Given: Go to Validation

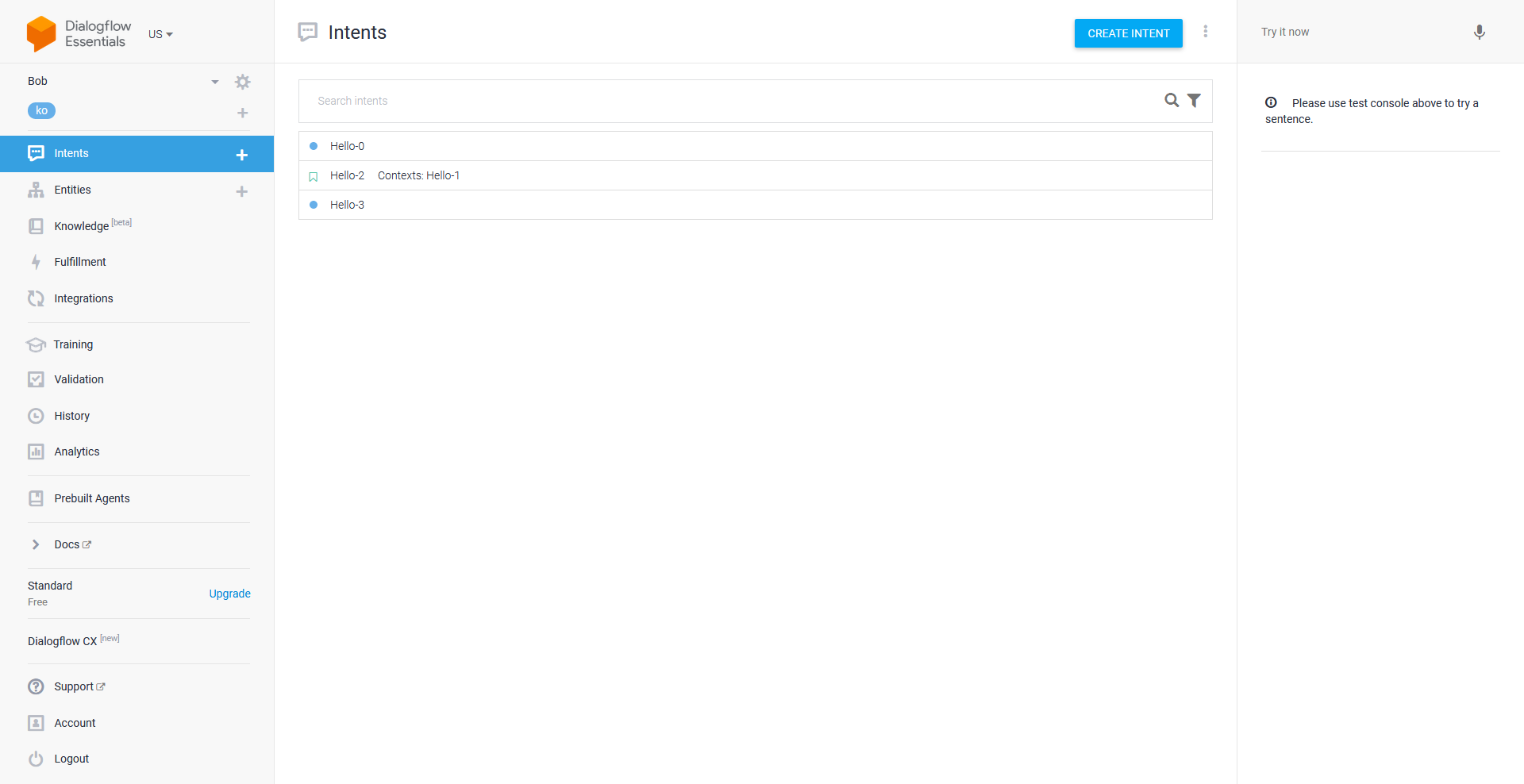Looking at the screenshot, I should point(79,379).
